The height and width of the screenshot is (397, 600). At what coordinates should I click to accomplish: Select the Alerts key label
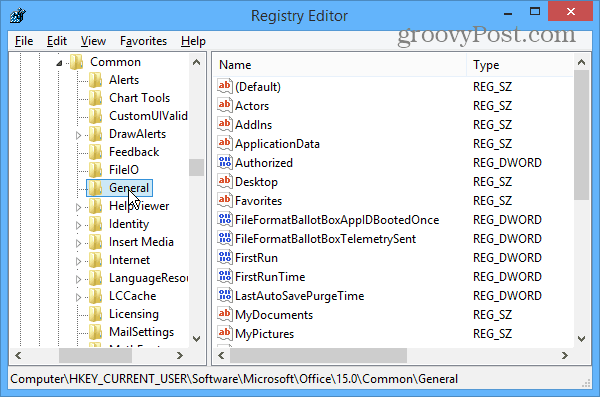pos(124,80)
